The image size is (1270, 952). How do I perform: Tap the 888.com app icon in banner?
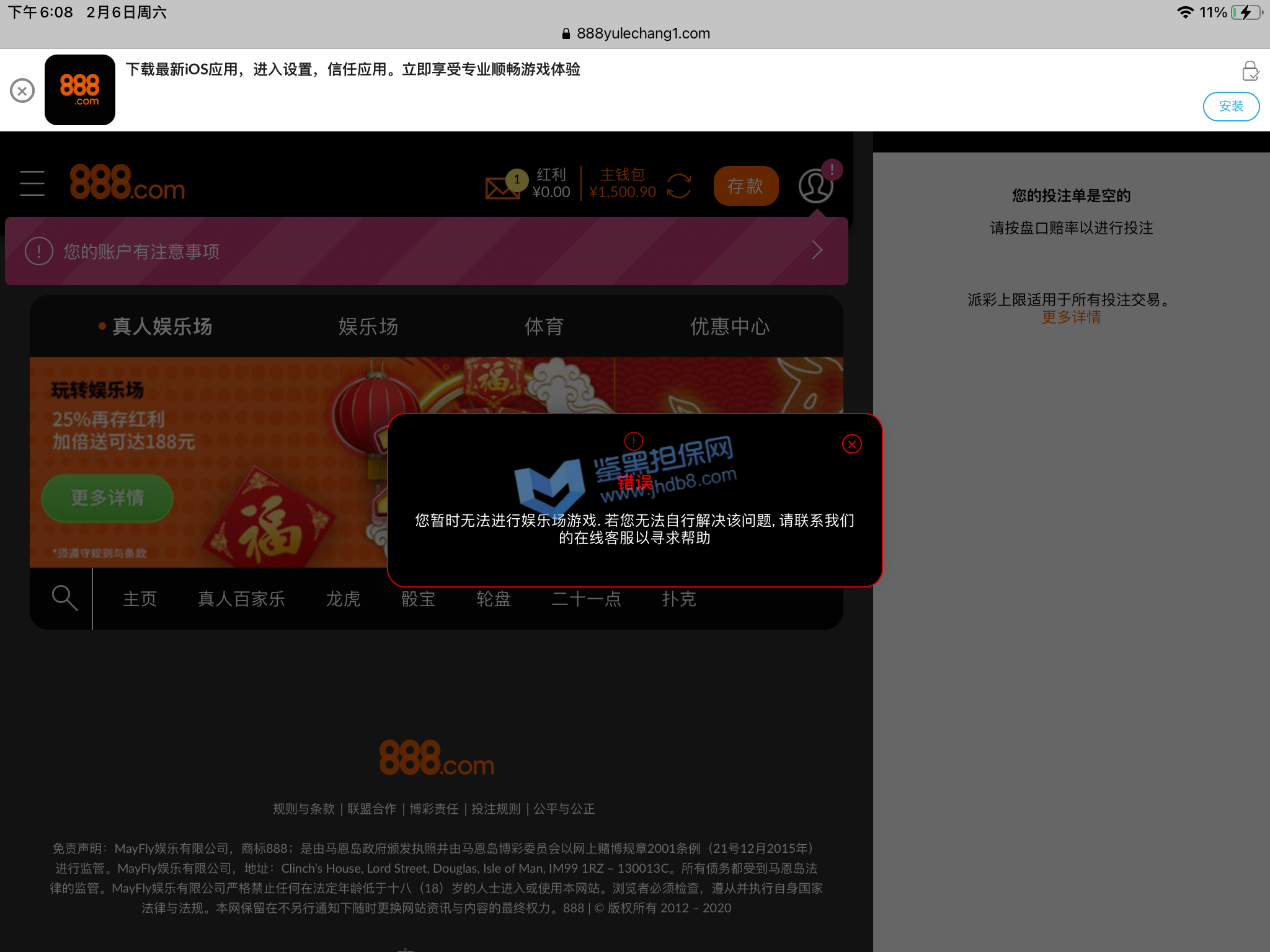(x=80, y=90)
